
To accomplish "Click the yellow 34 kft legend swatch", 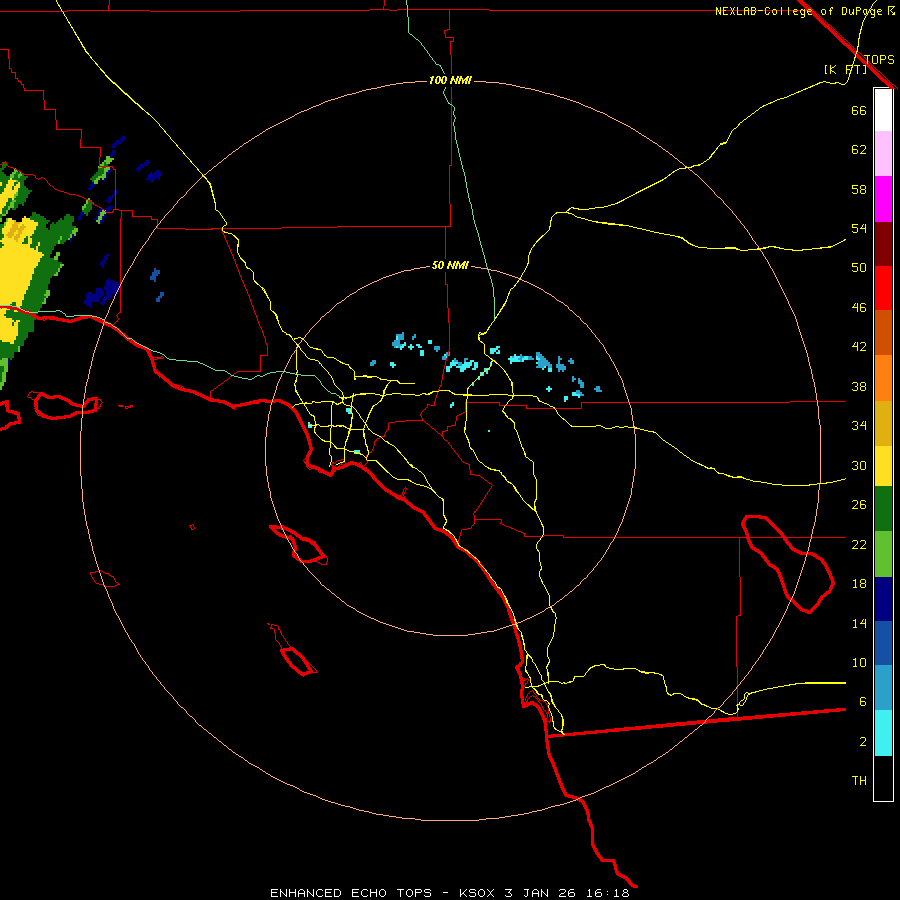I will (883, 465).
